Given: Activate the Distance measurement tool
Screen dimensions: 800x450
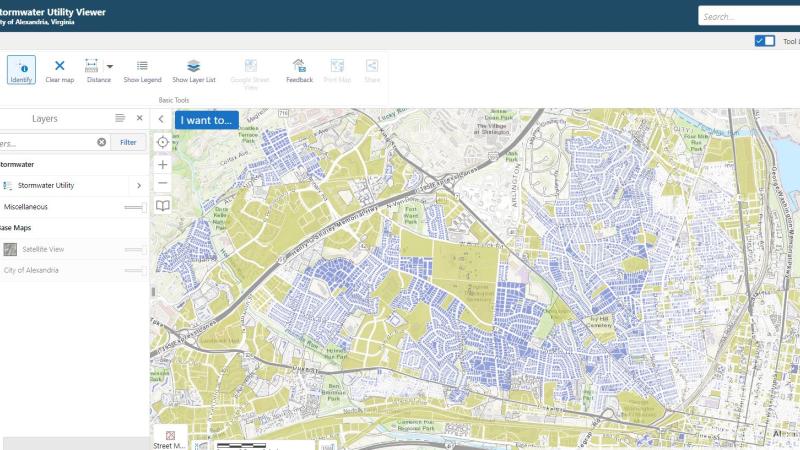Looking at the screenshot, I should point(93,70).
